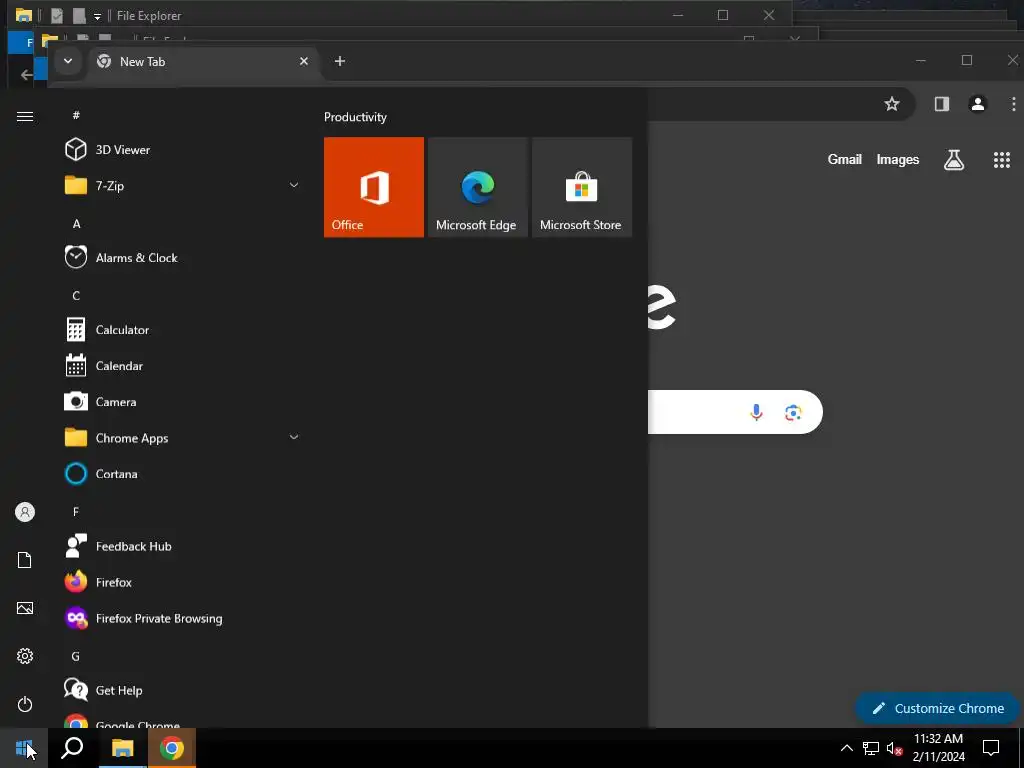Open Settings gear in Start sidebar
1024x768 pixels.
click(x=25, y=656)
